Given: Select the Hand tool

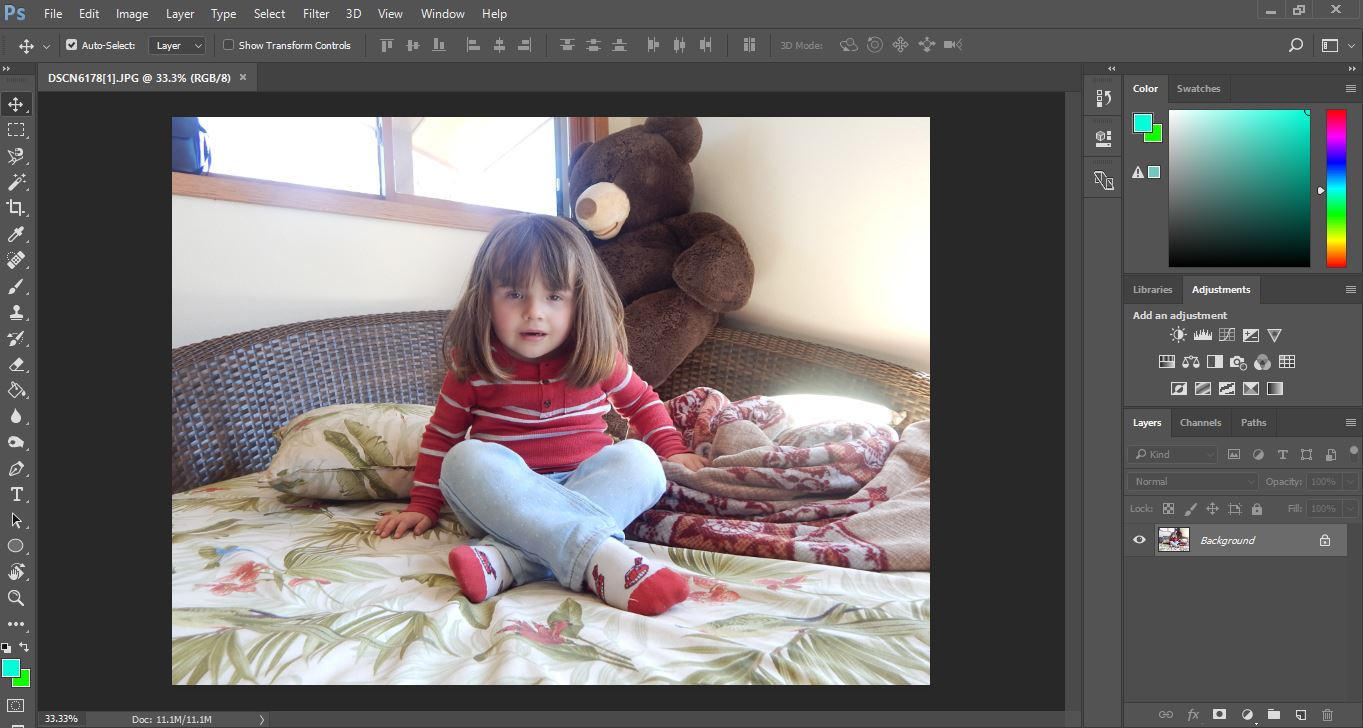Looking at the screenshot, I should click(x=16, y=572).
